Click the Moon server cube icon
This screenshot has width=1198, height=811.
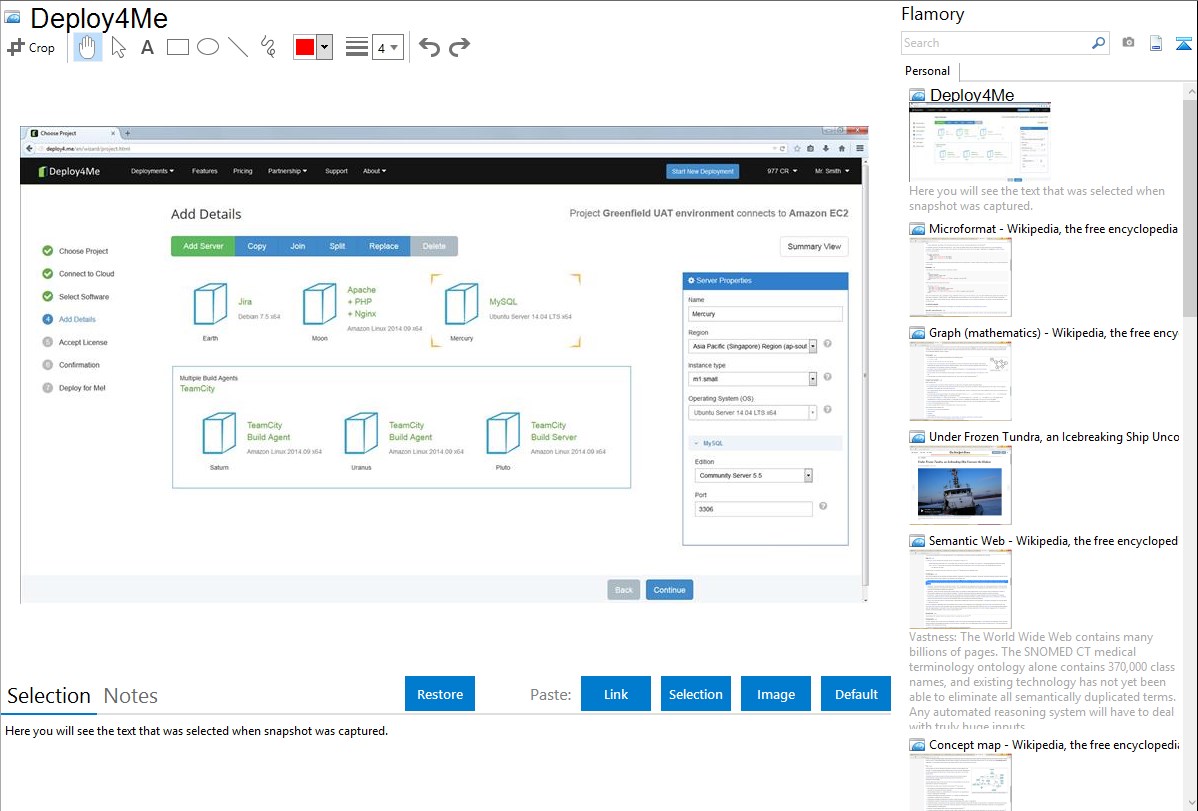click(x=319, y=304)
